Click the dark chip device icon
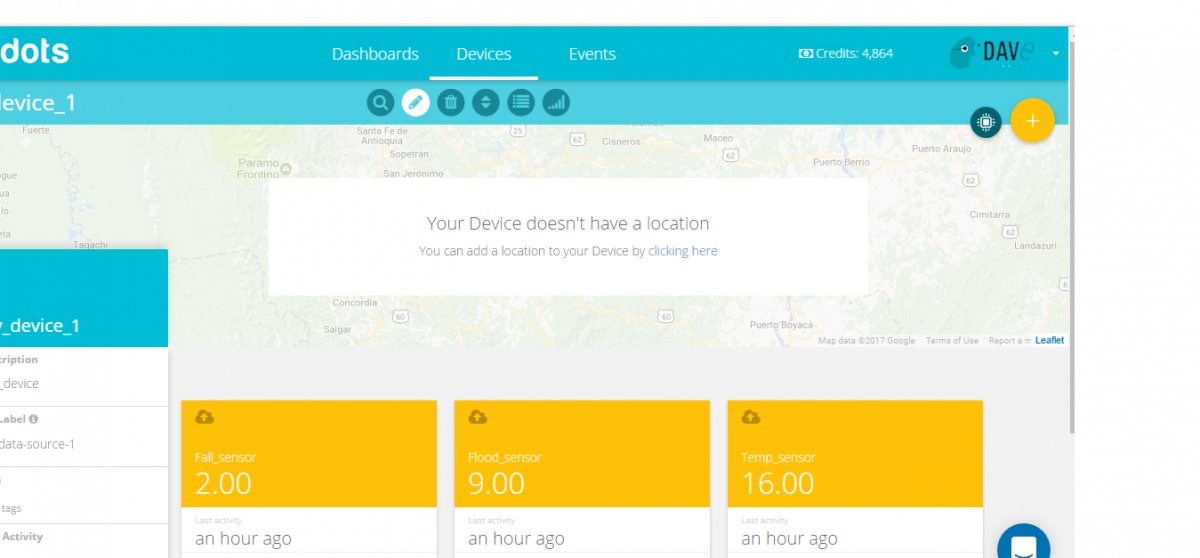This screenshot has width=1200, height=558. (x=986, y=122)
